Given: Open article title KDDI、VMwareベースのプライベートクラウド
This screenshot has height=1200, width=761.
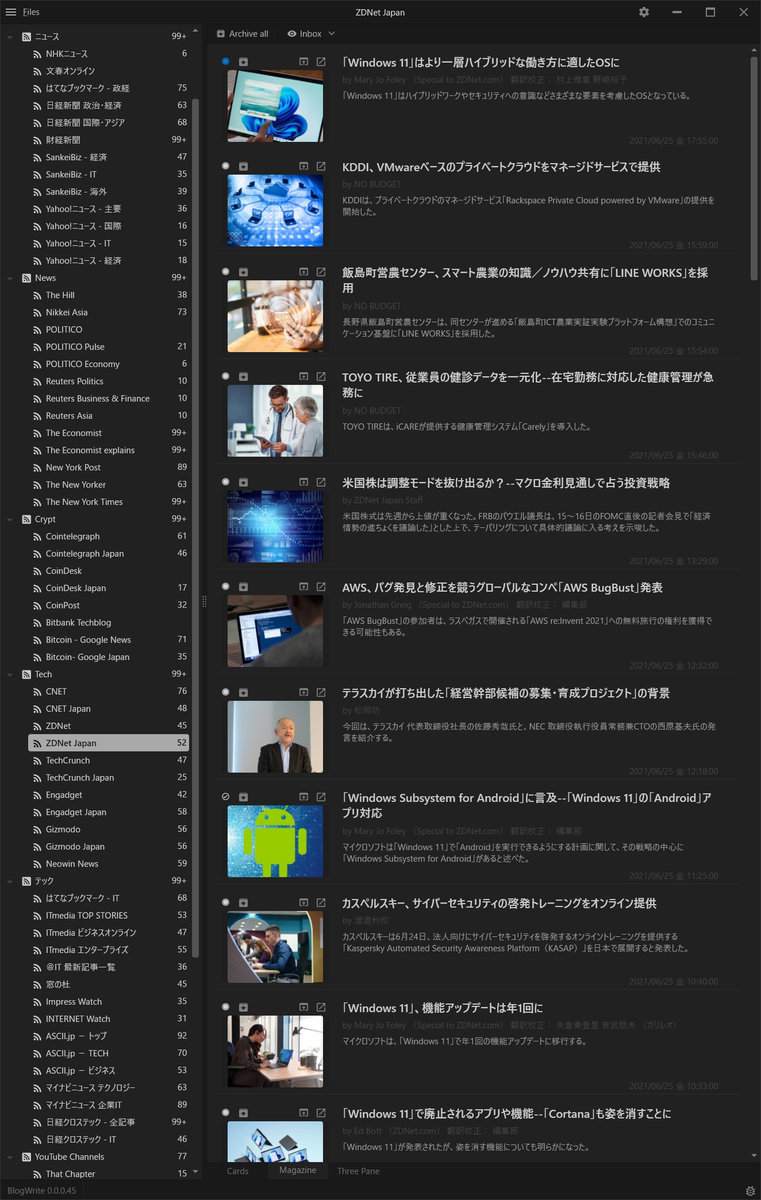Looking at the screenshot, I should click(x=501, y=167).
